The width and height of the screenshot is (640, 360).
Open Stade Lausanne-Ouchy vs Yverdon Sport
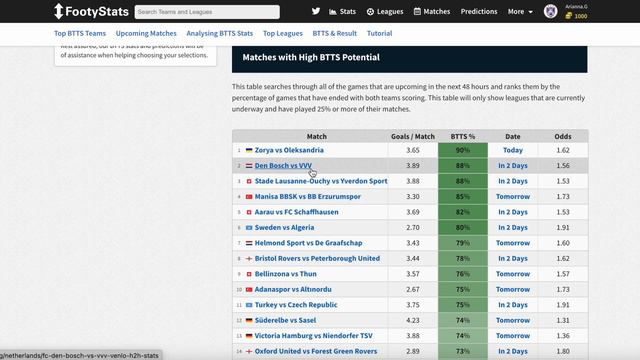coord(321,181)
